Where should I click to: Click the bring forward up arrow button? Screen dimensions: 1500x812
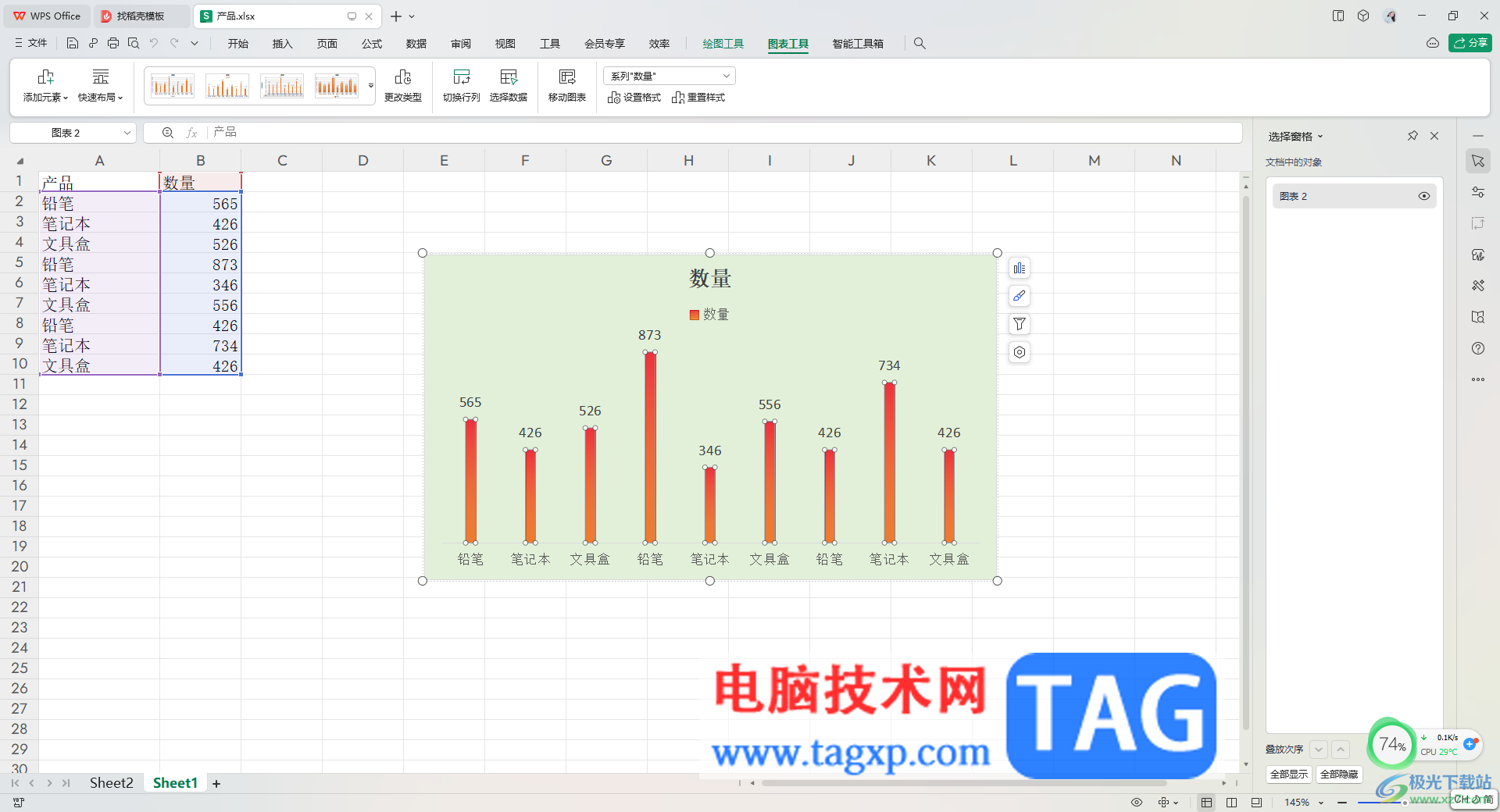click(1341, 750)
